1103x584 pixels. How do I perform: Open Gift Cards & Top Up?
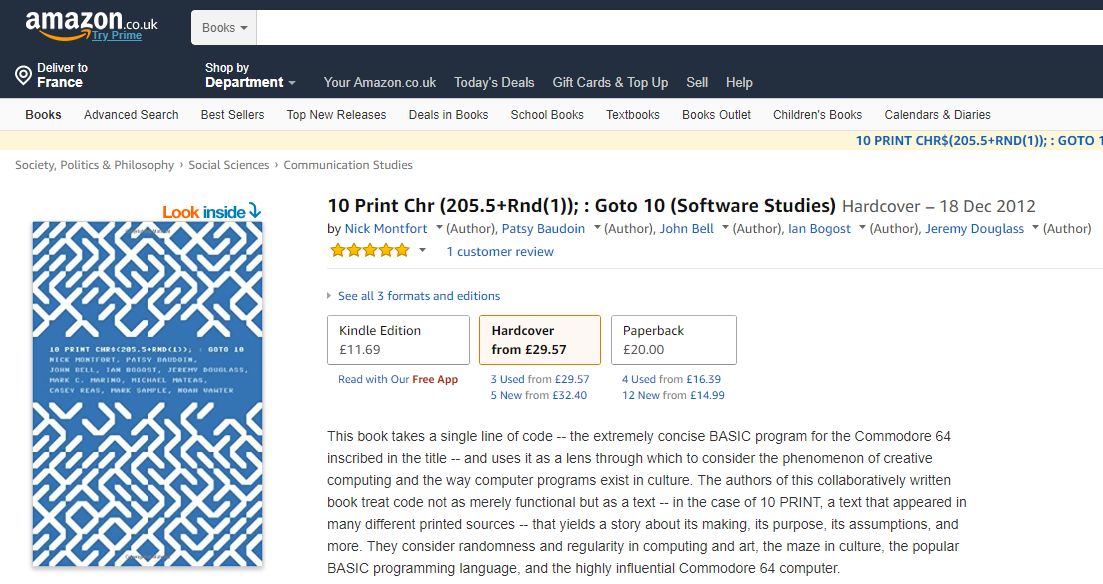coord(610,82)
